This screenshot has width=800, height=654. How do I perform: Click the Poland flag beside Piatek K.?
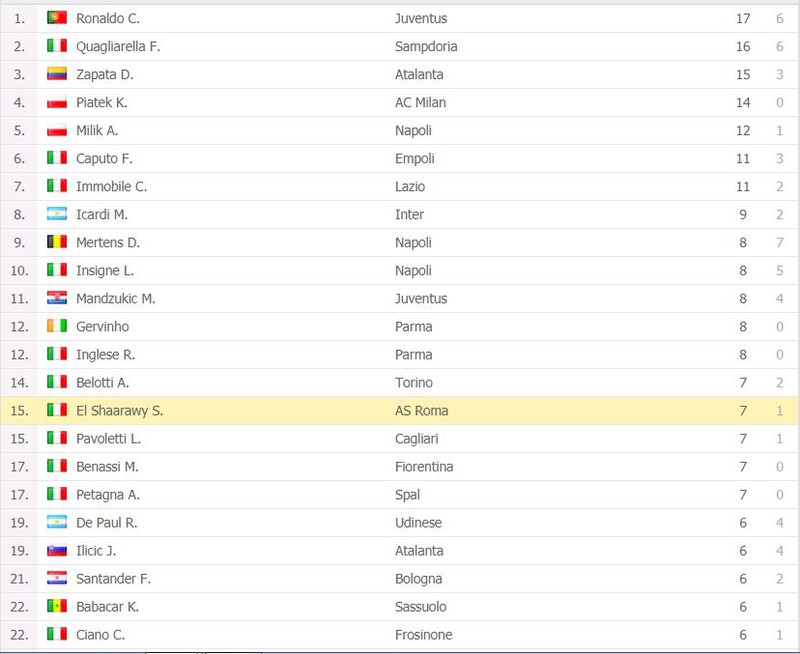coord(57,102)
